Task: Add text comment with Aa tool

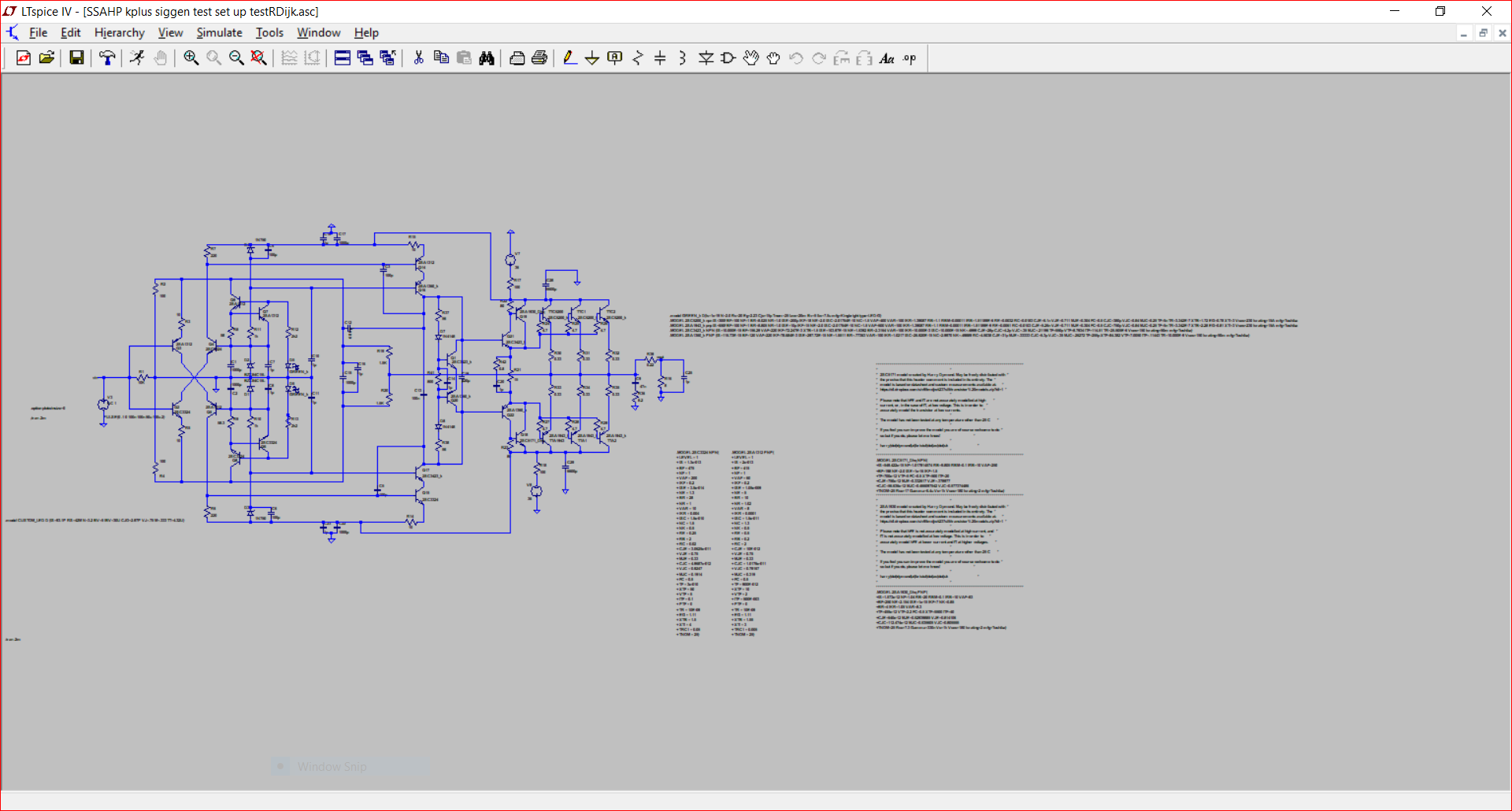Action: pyautogui.click(x=887, y=58)
